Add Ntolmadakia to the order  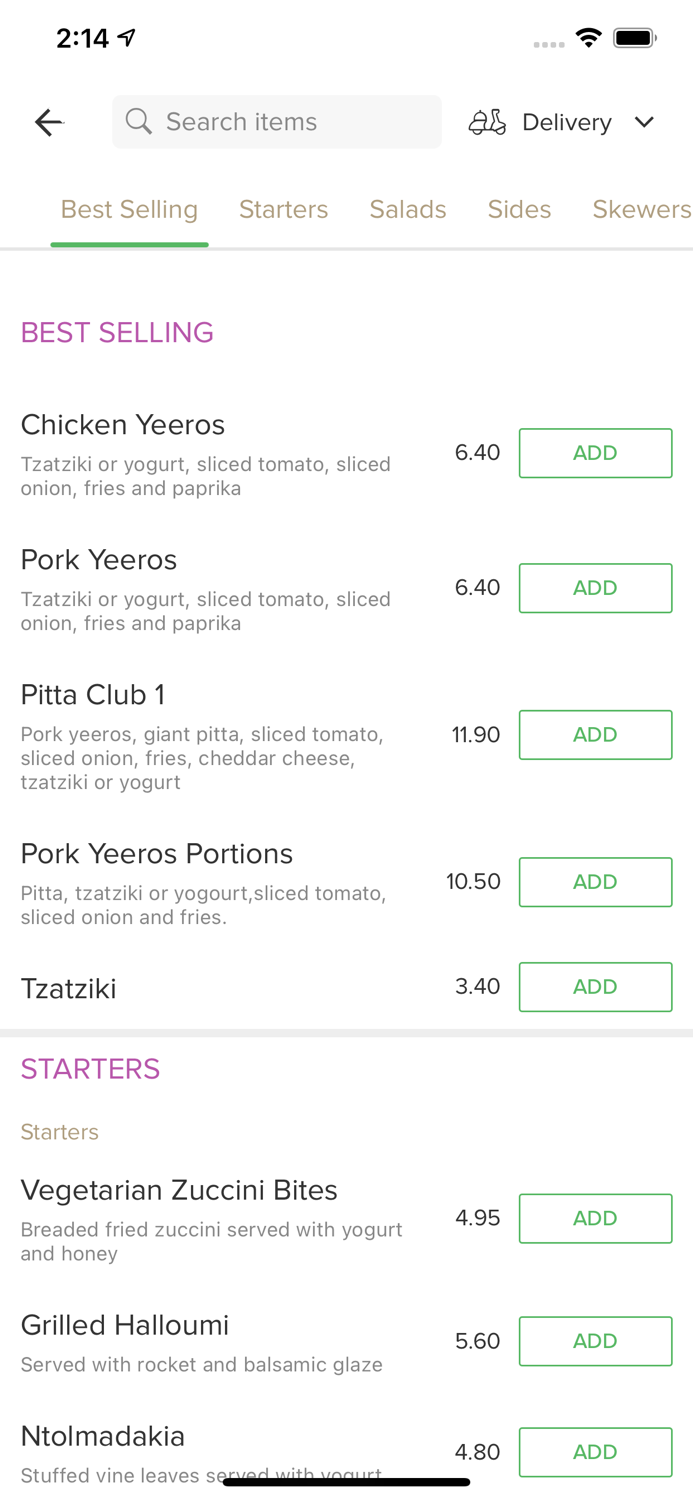click(x=595, y=1452)
